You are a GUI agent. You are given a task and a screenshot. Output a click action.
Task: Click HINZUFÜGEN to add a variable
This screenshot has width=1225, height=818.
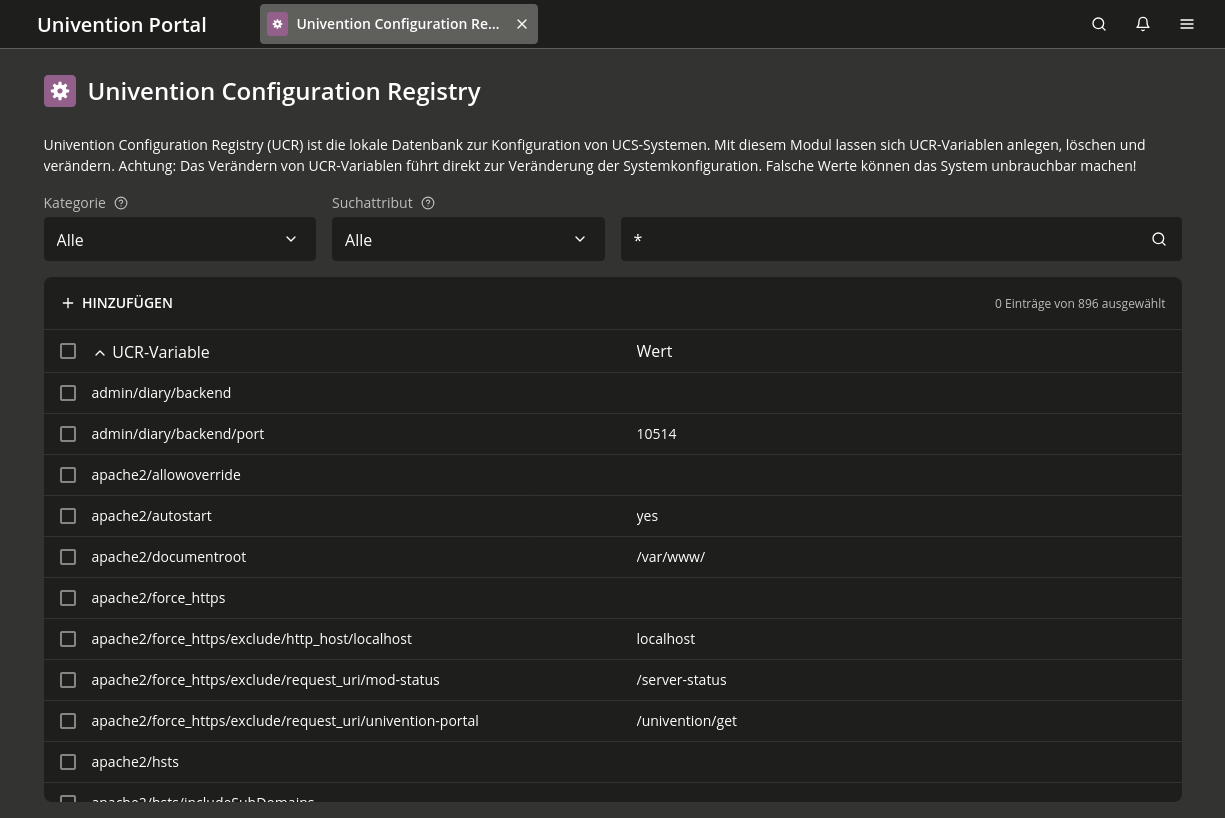117,303
